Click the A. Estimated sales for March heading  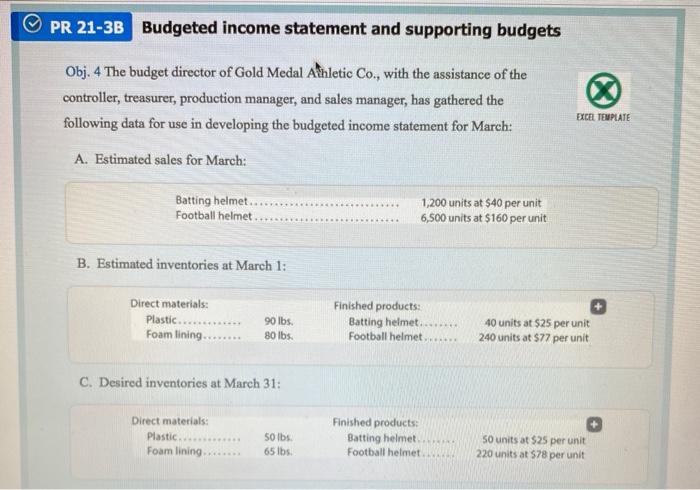point(161,159)
